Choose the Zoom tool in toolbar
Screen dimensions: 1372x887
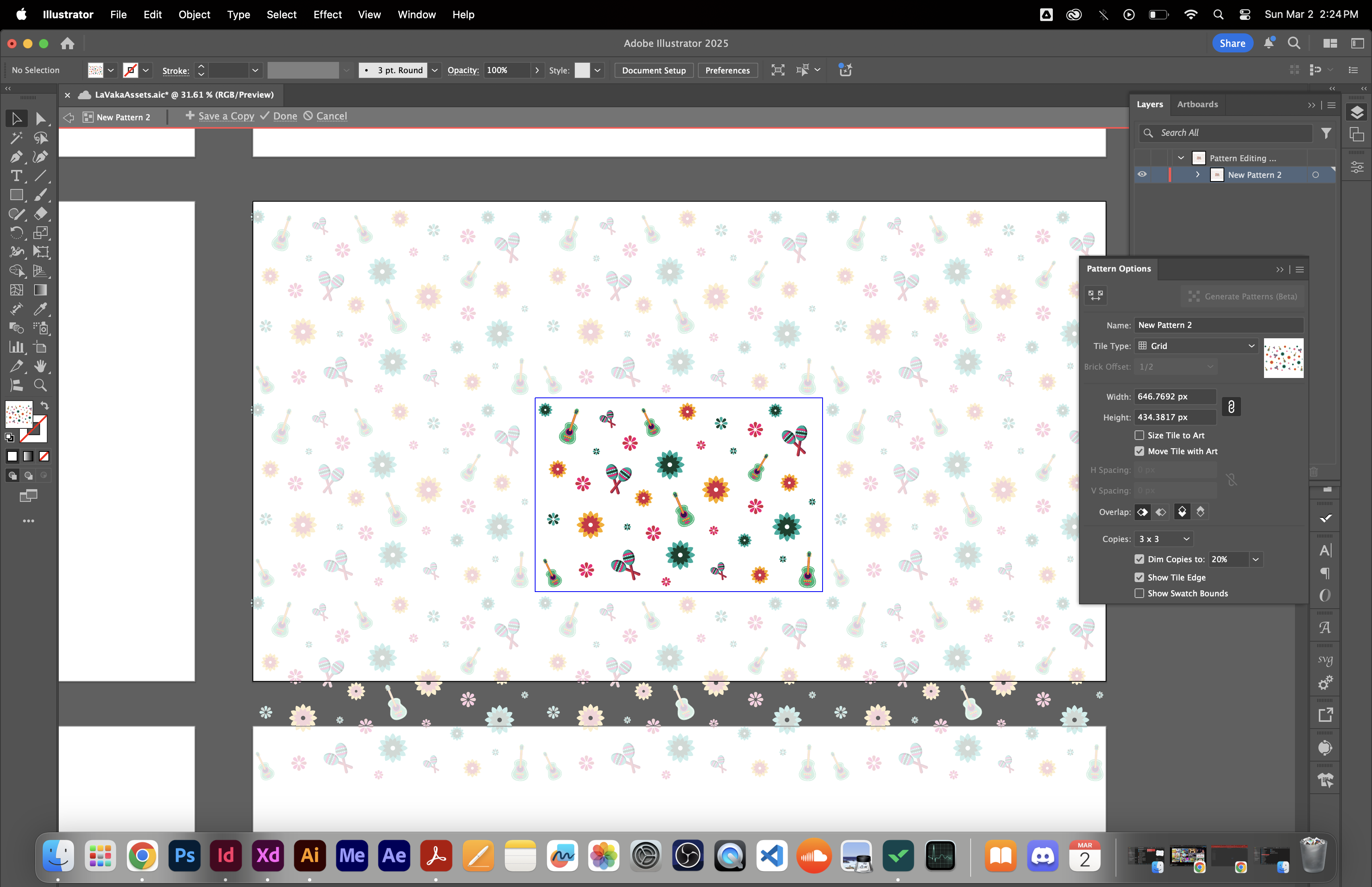pyautogui.click(x=40, y=385)
